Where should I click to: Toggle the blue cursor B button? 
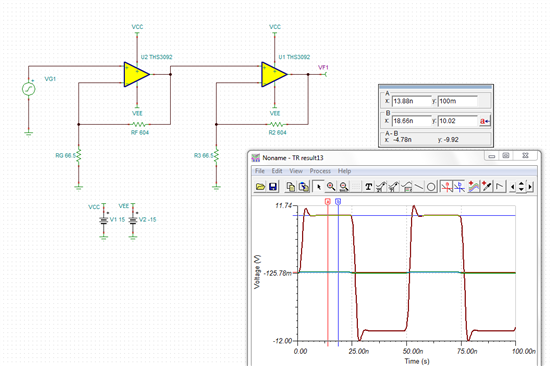(460, 187)
